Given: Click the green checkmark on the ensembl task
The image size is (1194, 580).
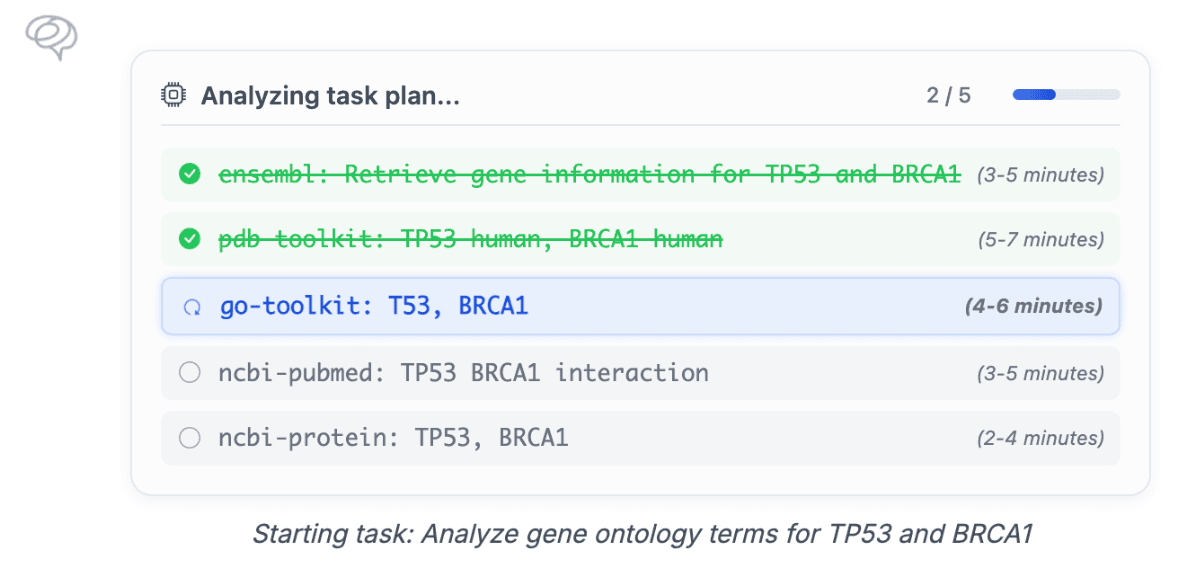Looking at the screenshot, I should click(190, 173).
